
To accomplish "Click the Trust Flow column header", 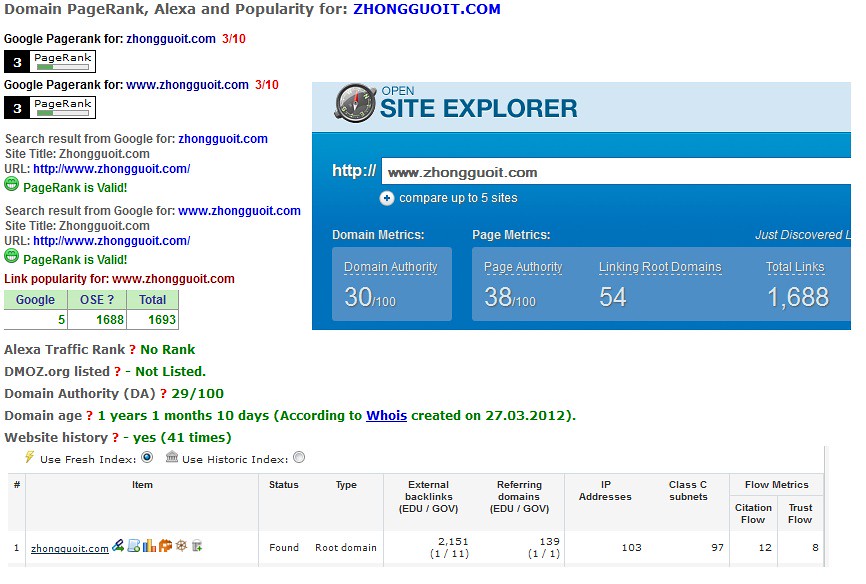I will (x=800, y=513).
